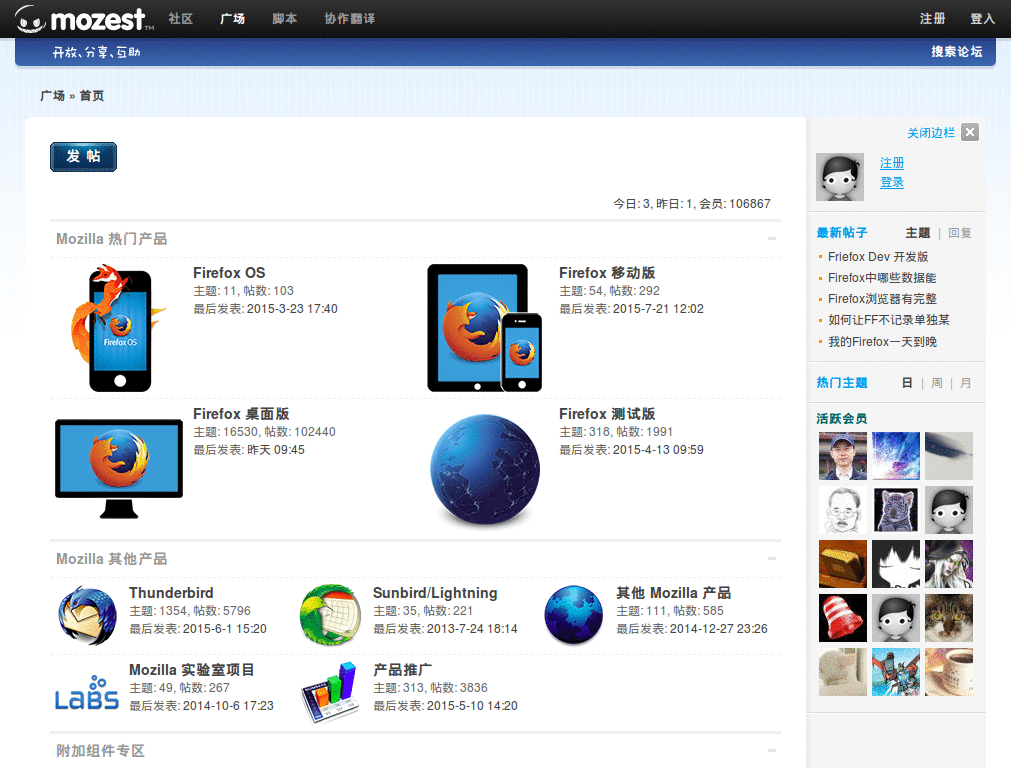Click the mozest logo in the header
1024x768 pixels.
point(84,19)
